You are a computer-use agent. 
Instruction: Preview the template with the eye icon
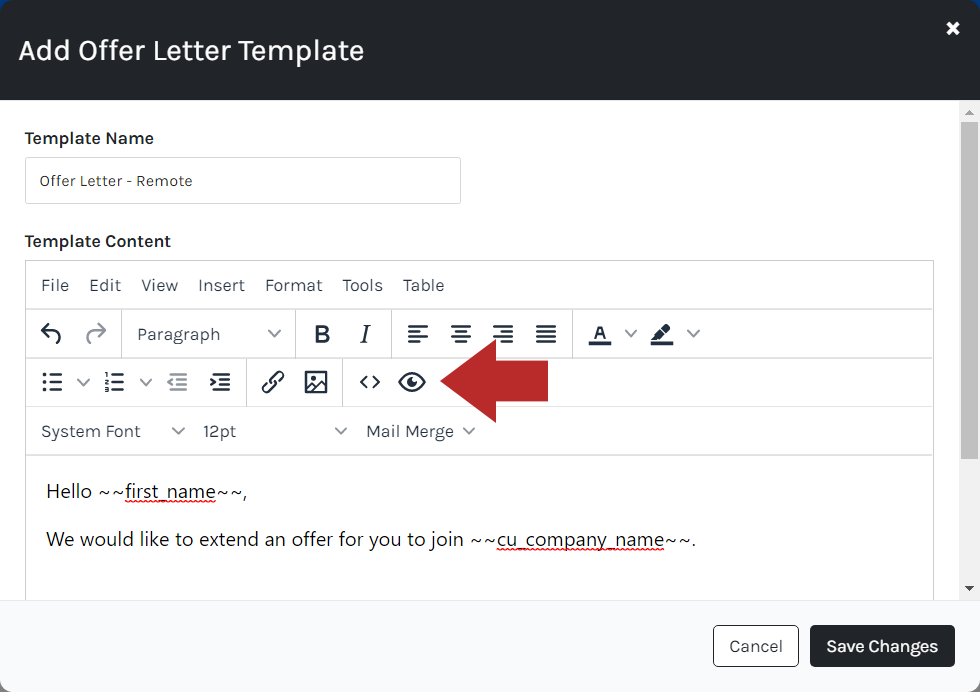(412, 382)
